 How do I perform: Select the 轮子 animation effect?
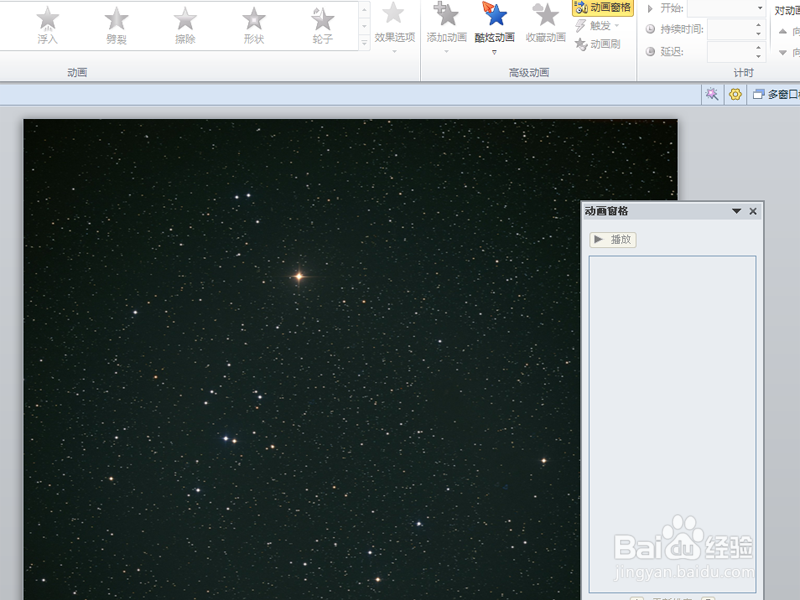click(322, 26)
